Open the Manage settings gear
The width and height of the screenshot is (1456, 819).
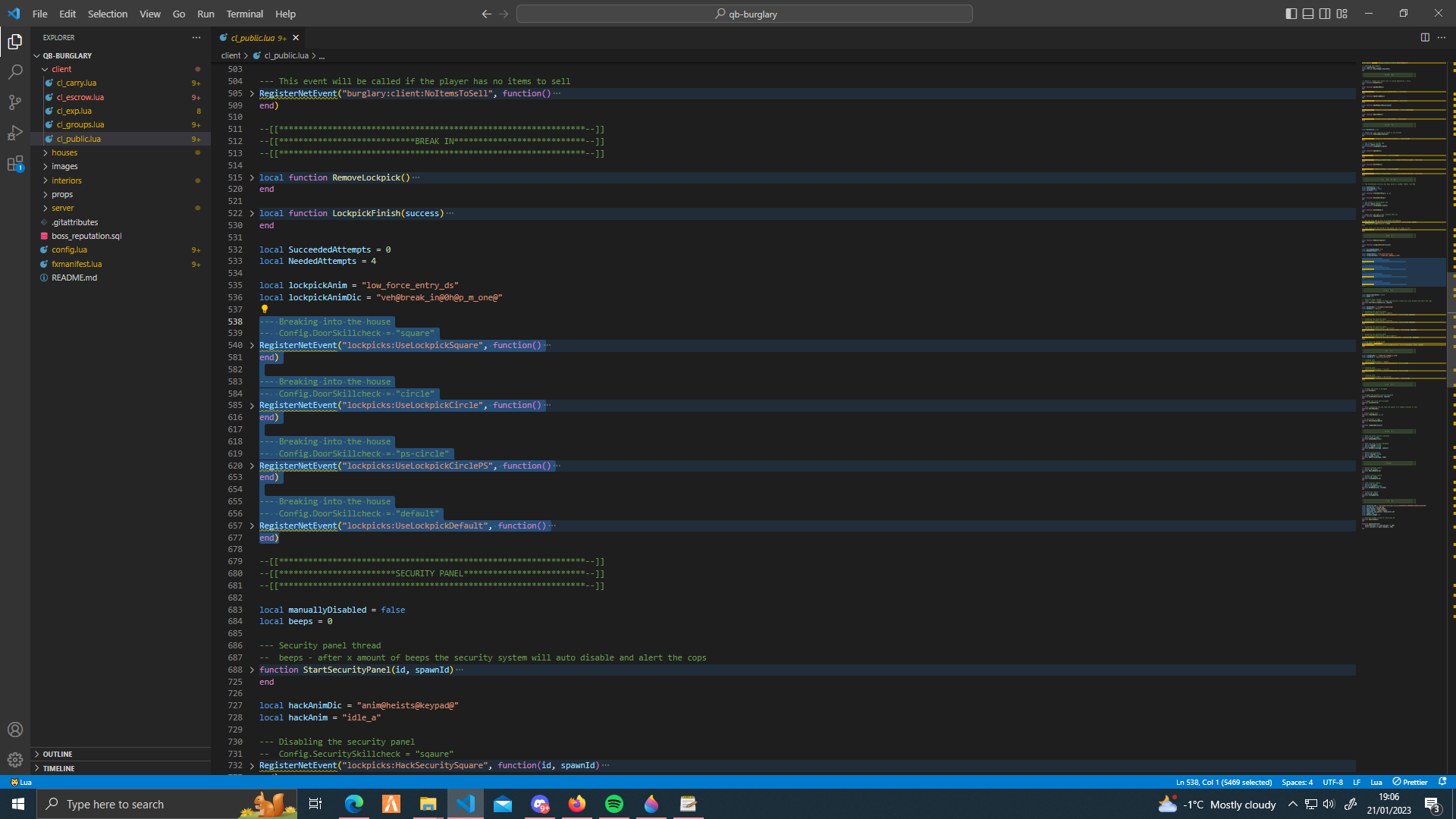click(15, 760)
